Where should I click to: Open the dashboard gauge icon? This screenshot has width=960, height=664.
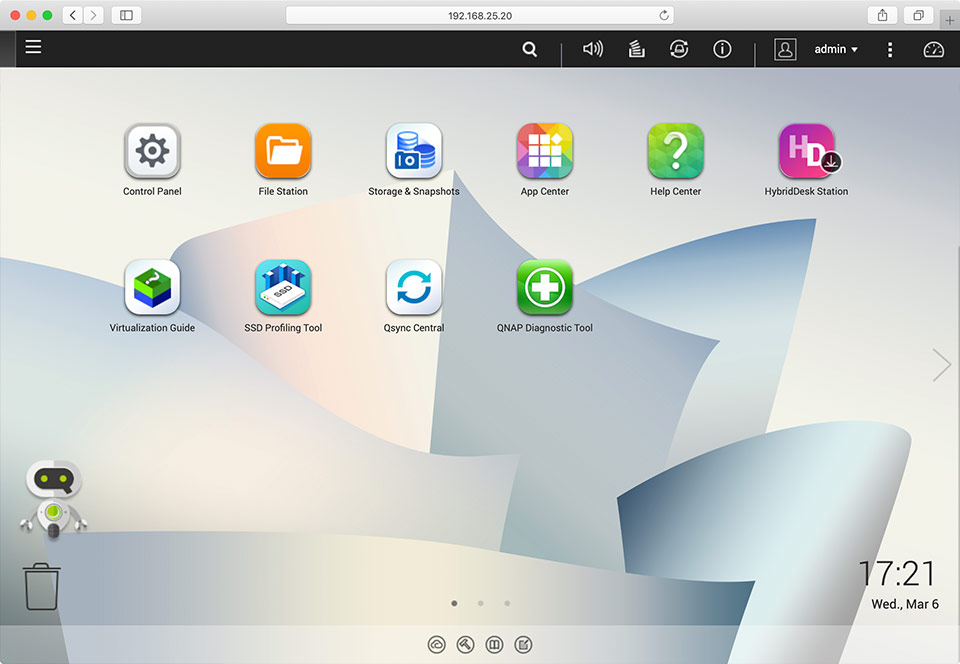pos(933,50)
